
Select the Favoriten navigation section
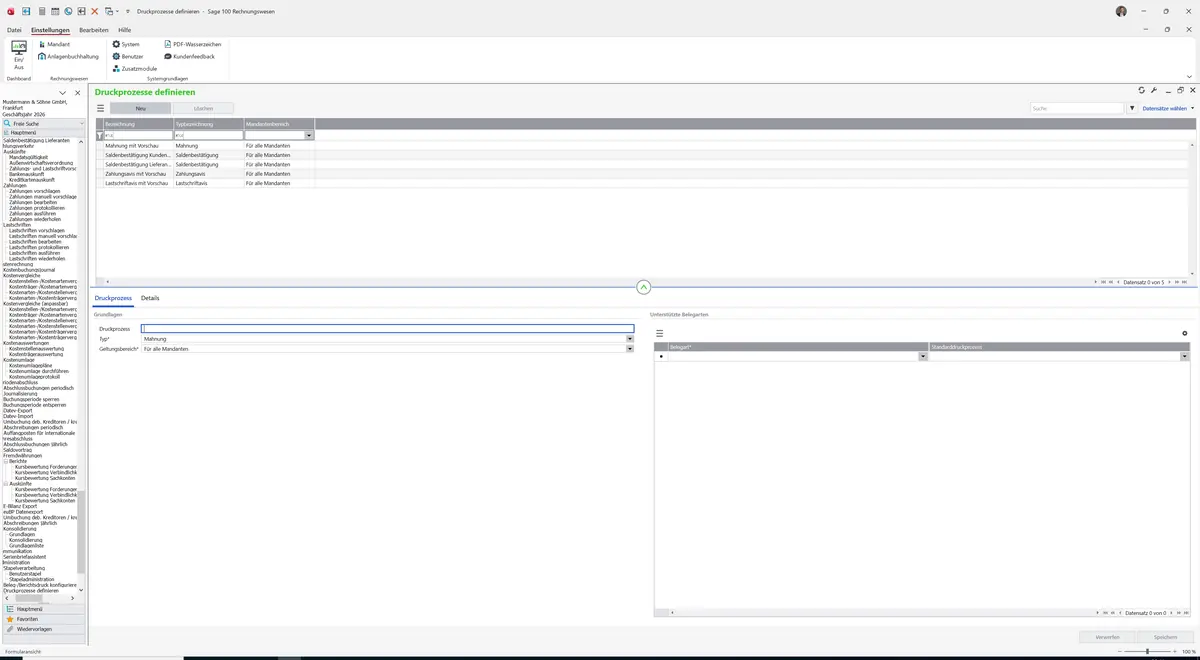click(44, 619)
